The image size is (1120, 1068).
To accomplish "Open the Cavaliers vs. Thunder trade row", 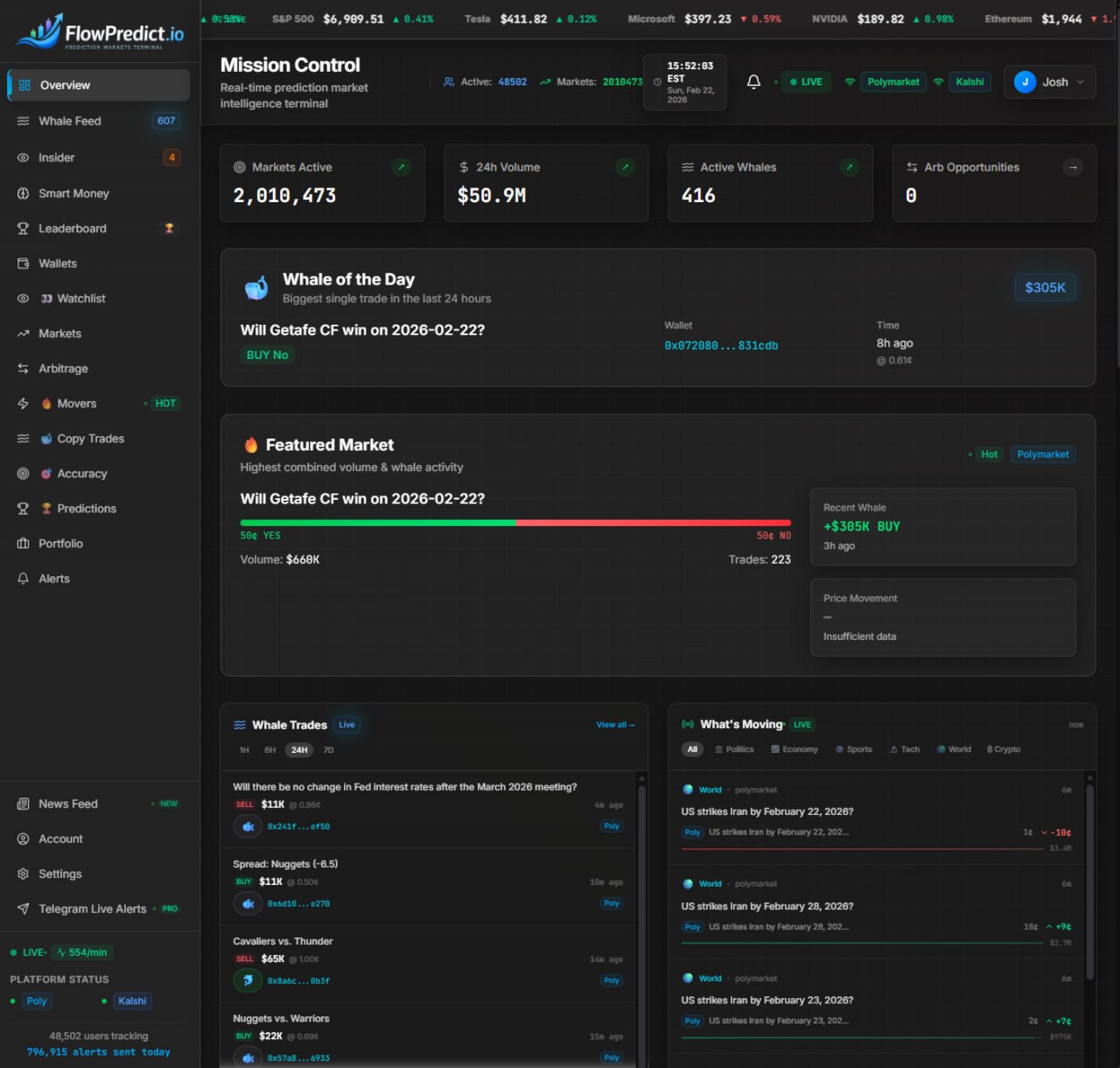I will pyautogui.click(x=429, y=964).
